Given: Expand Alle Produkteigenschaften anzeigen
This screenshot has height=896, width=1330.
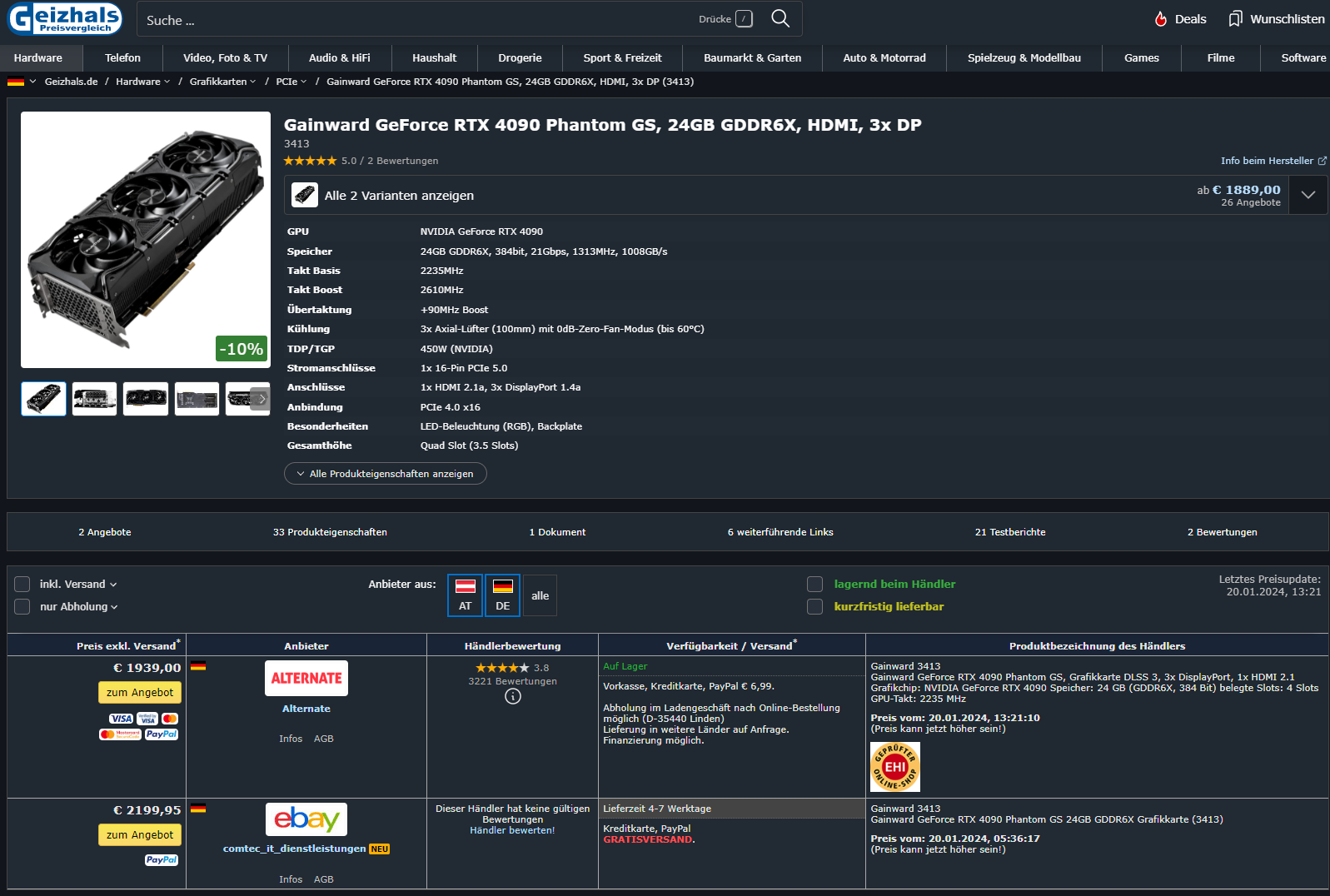Looking at the screenshot, I should tap(386, 474).
